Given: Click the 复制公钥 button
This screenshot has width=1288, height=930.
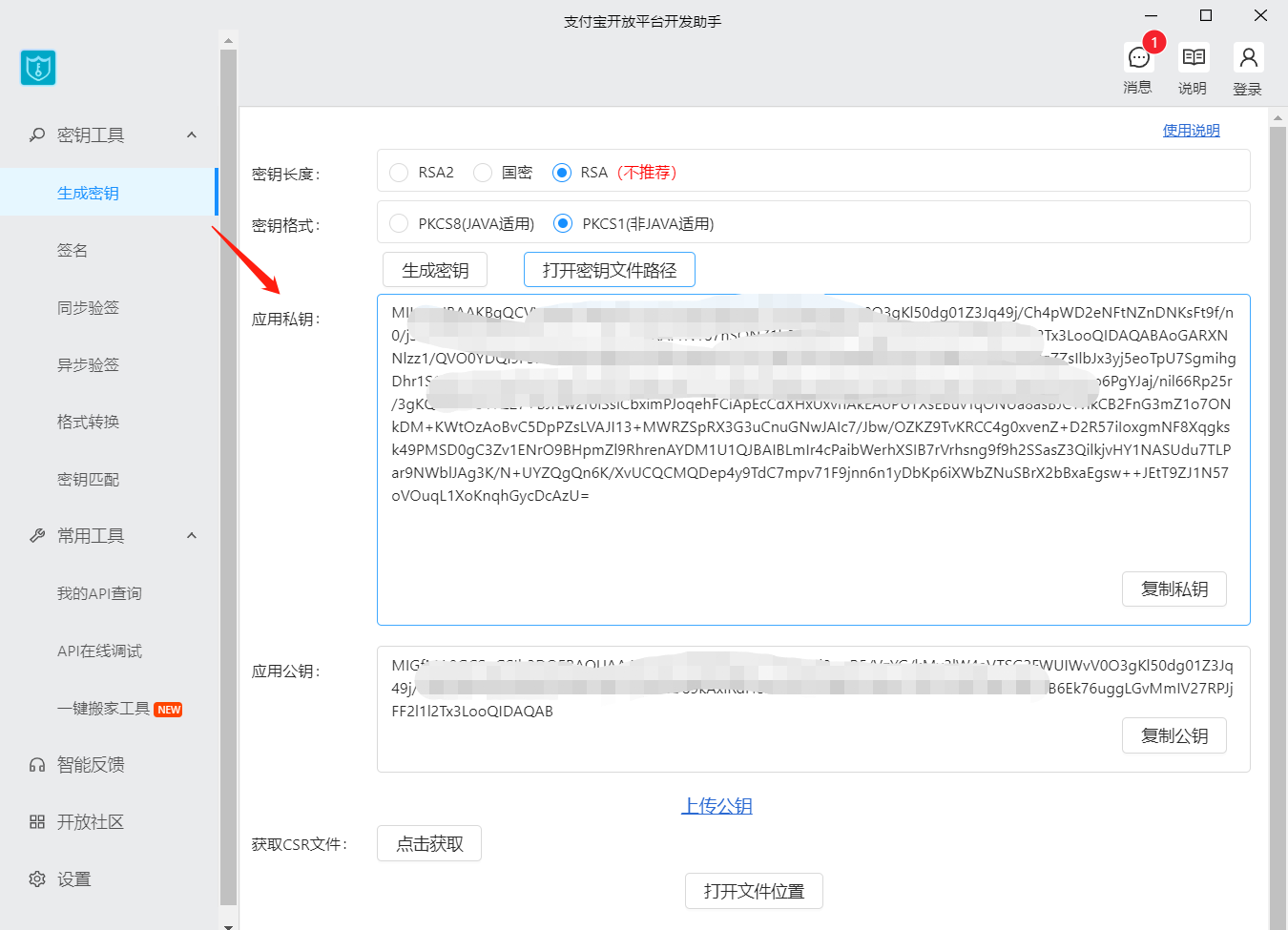Looking at the screenshot, I should [x=1174, y=736].
